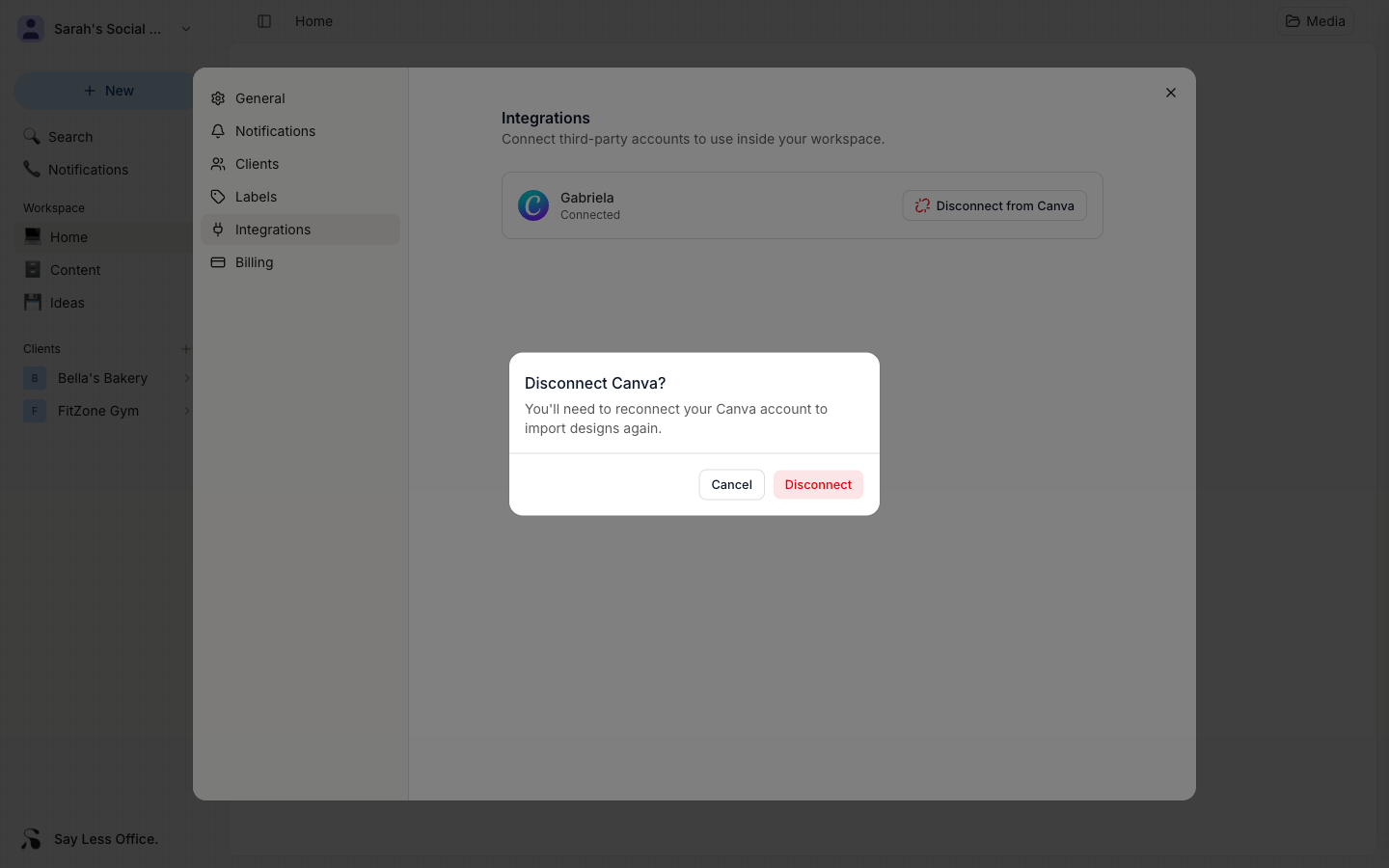1389x868 pixels.
Task: Click the Say Less Office logo
Action: (32, 839)
